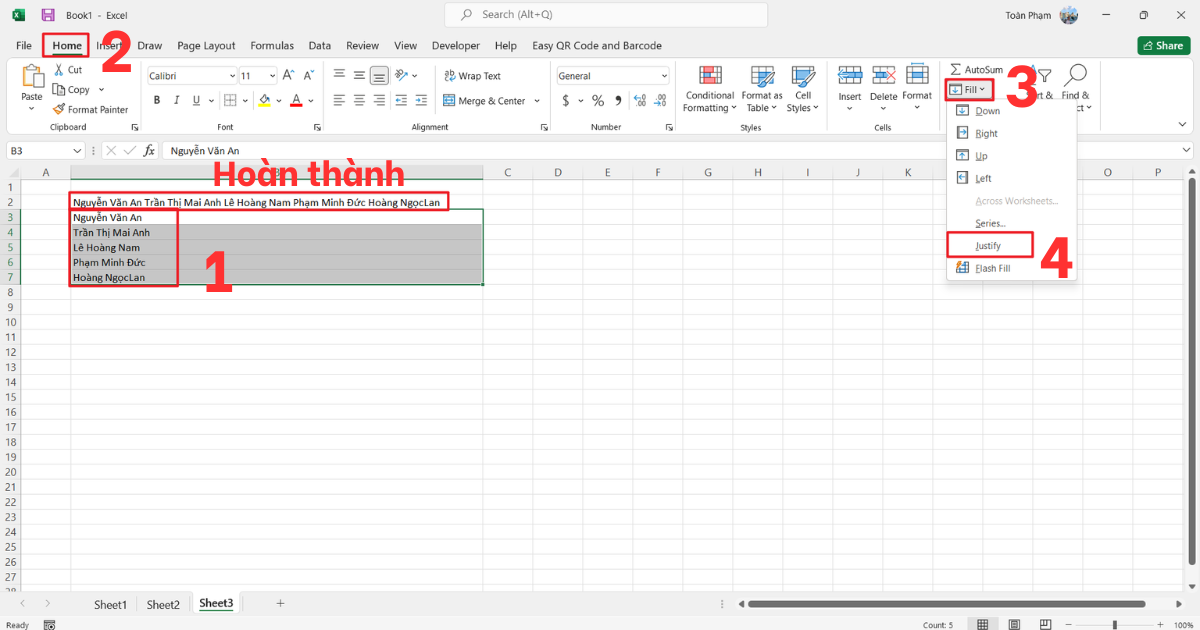Click the Cut scissors icon
Image resolution: width=1200 pixels, height=630 pixels.
58,70
